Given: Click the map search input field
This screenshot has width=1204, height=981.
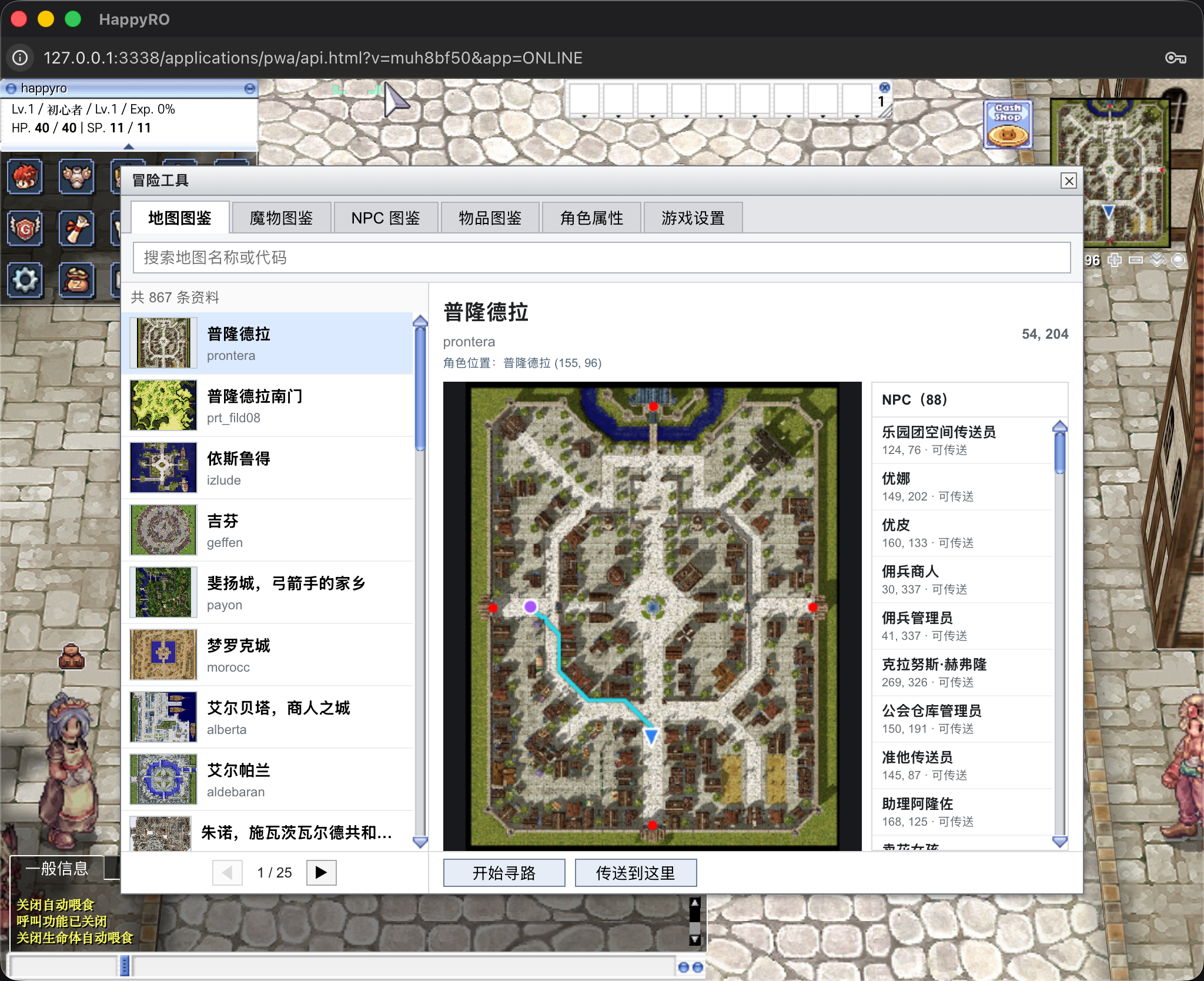Looking at the screenshot, I should (x=601, y=258).
